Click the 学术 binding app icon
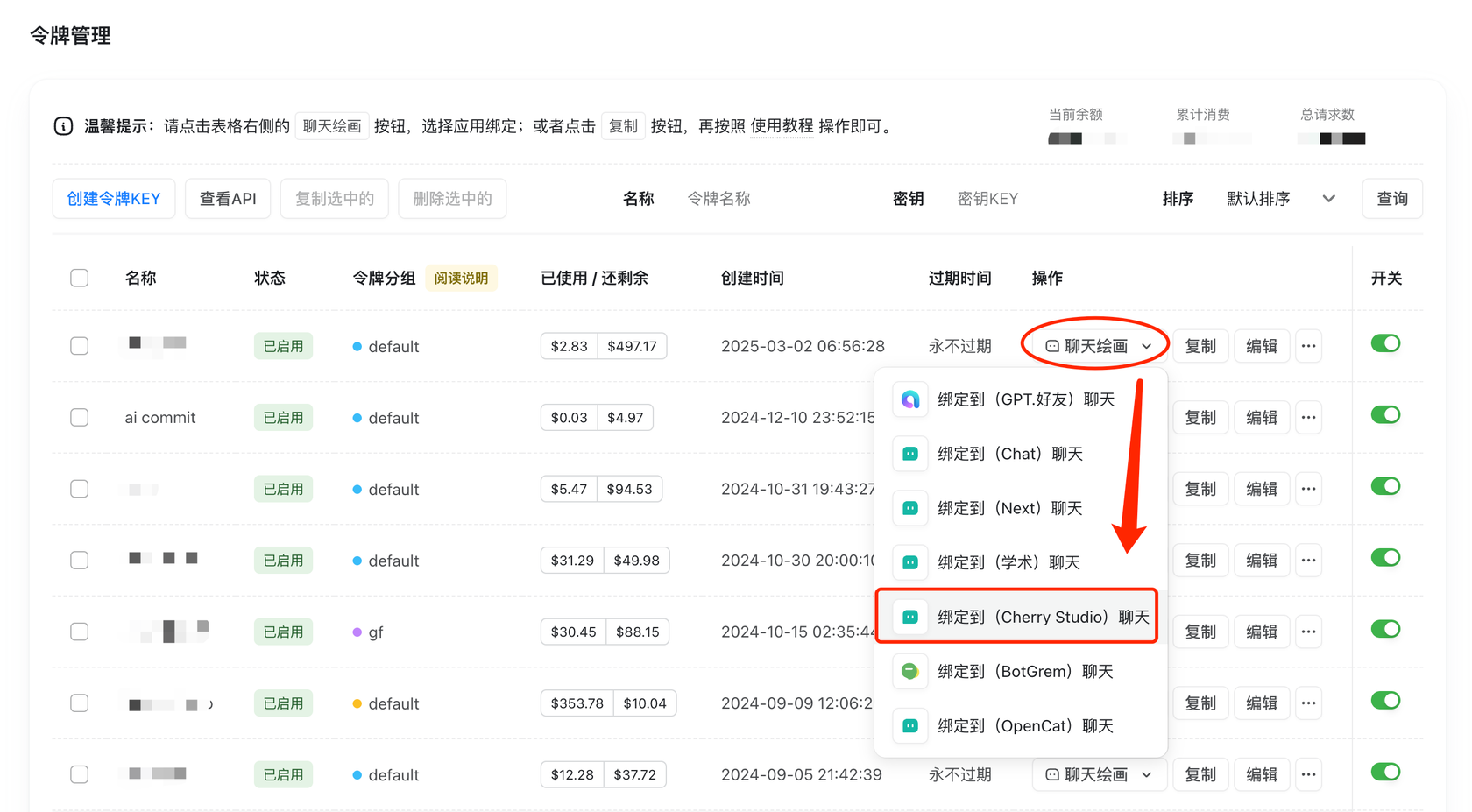Screen dimensions: 1472x812 coord(910,562)
